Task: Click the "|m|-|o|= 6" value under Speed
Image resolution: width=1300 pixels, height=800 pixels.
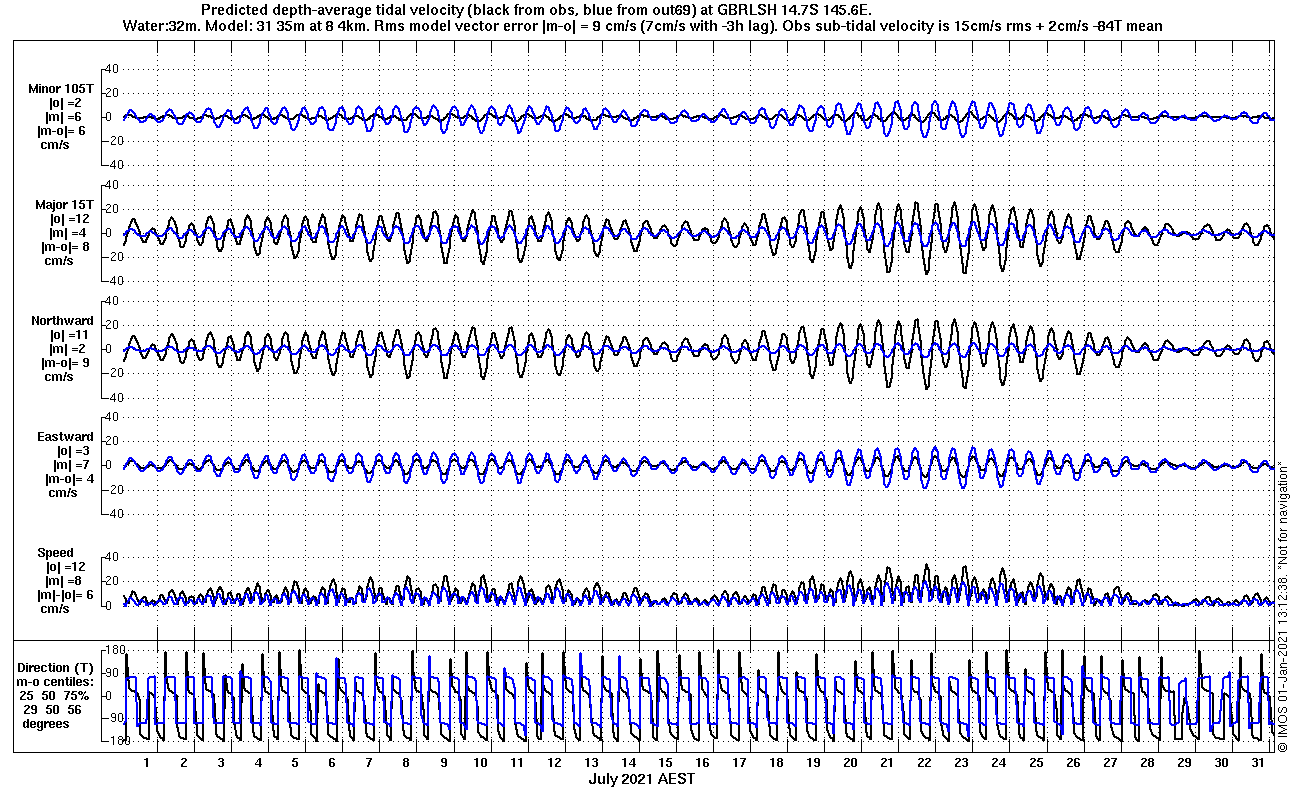Action: [66, 594]
